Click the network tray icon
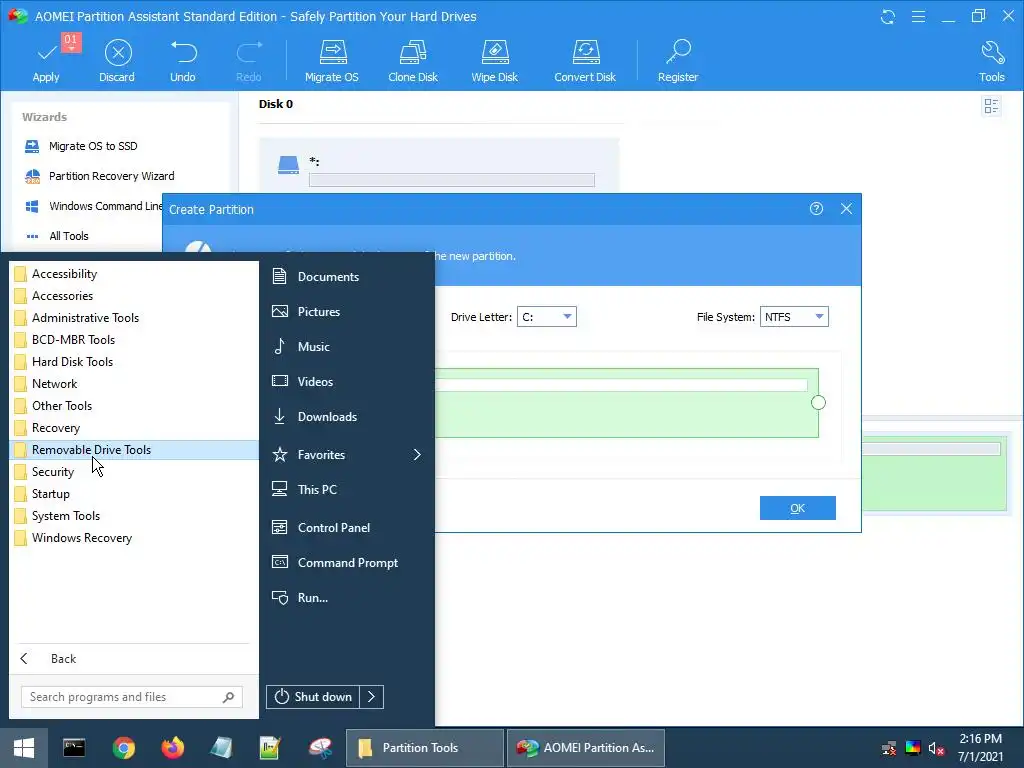Viewport: 1024px width, 768px height. click(889, 748)
